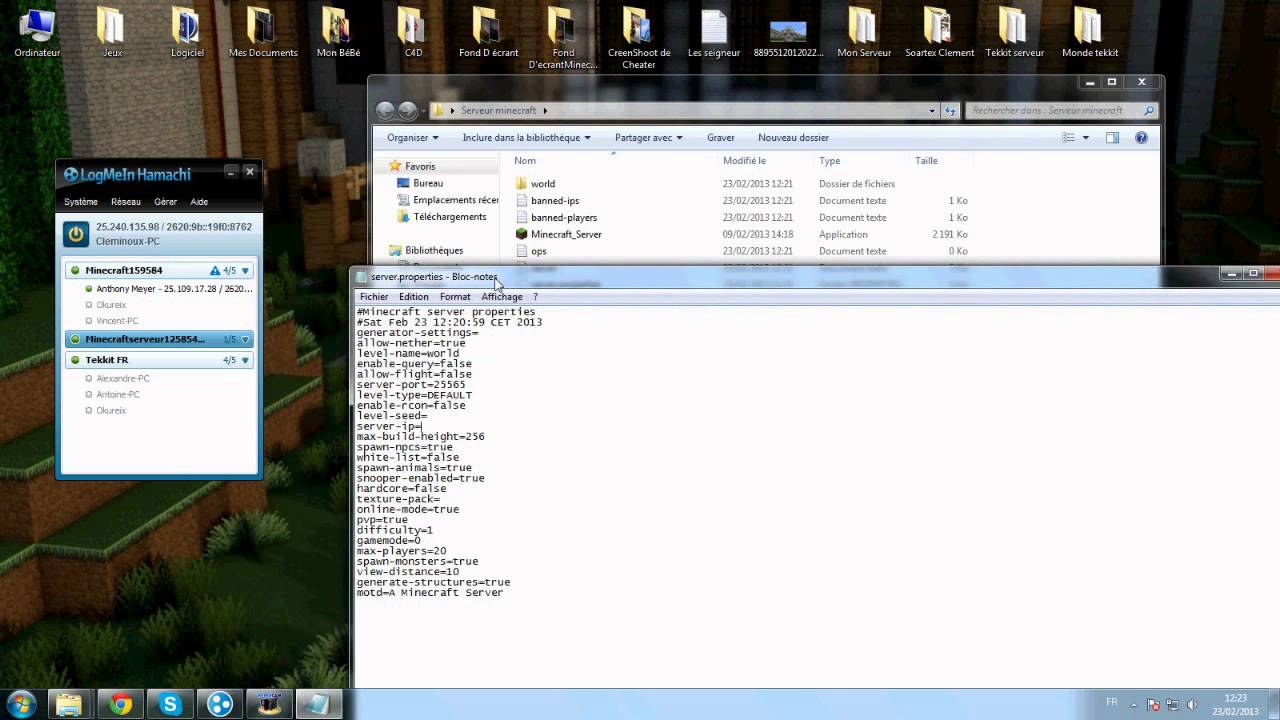Open Téléchargements in Explorer sidebar
The width and height of the screenshot is (1280, 720).
click(x=449, y=217)
